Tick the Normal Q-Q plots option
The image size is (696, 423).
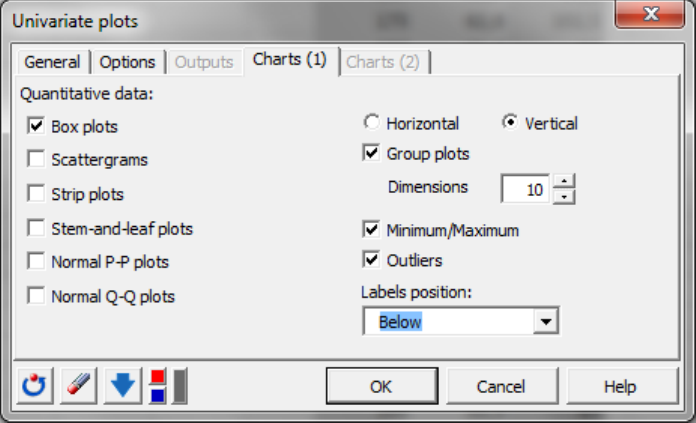click(x=36, y=296)
